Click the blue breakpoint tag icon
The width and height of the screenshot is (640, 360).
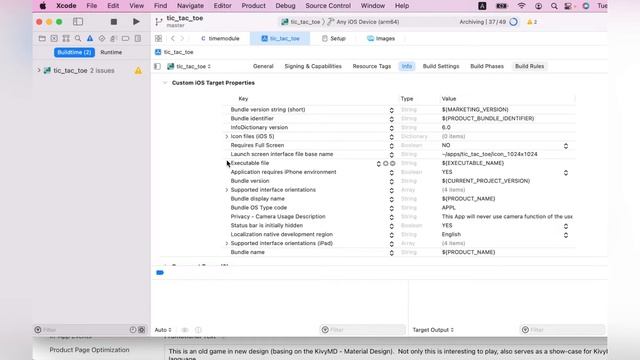160,273
